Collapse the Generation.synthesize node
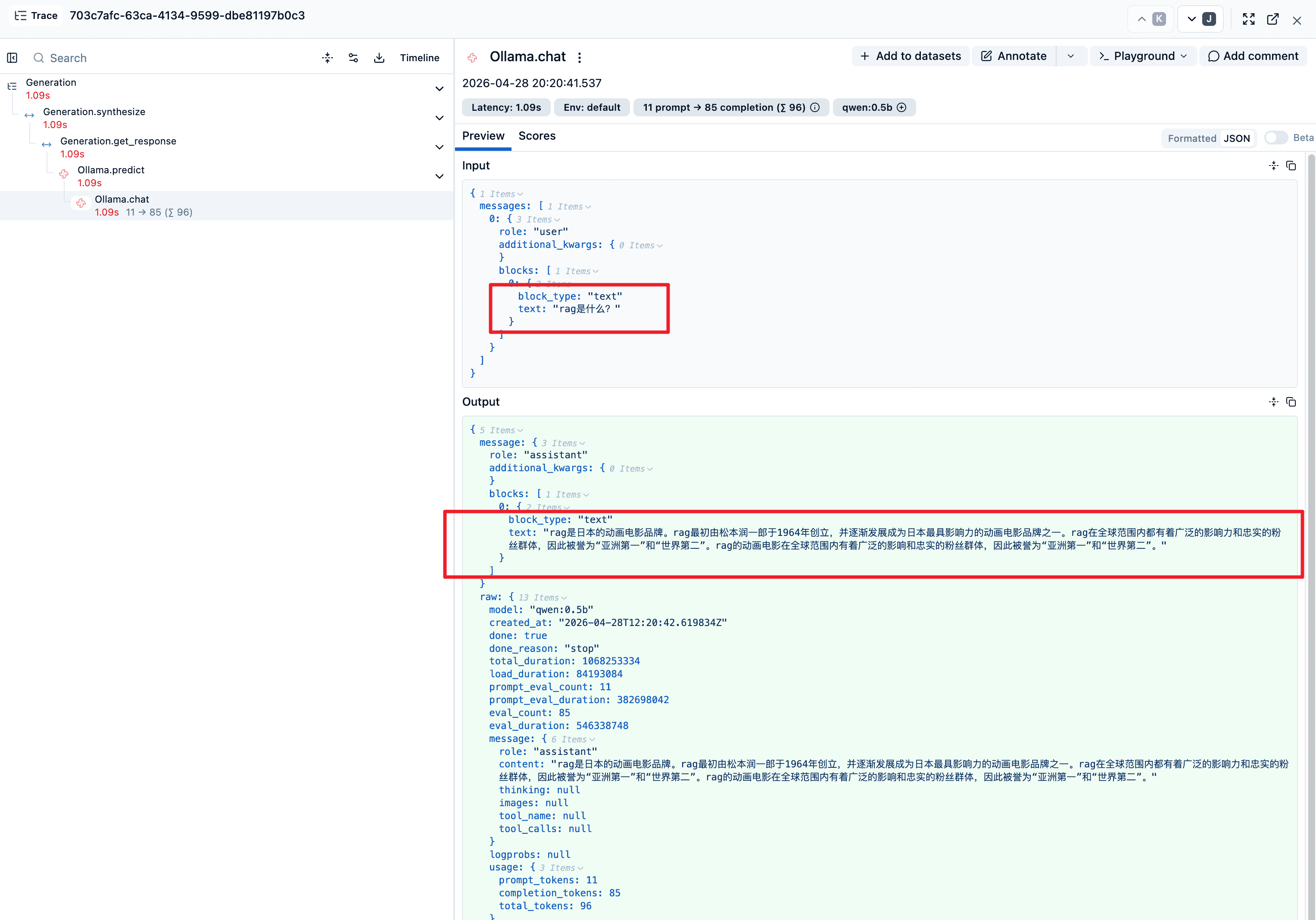The width and height of the screenshot is (1316, 920). (x=439, y=118)
